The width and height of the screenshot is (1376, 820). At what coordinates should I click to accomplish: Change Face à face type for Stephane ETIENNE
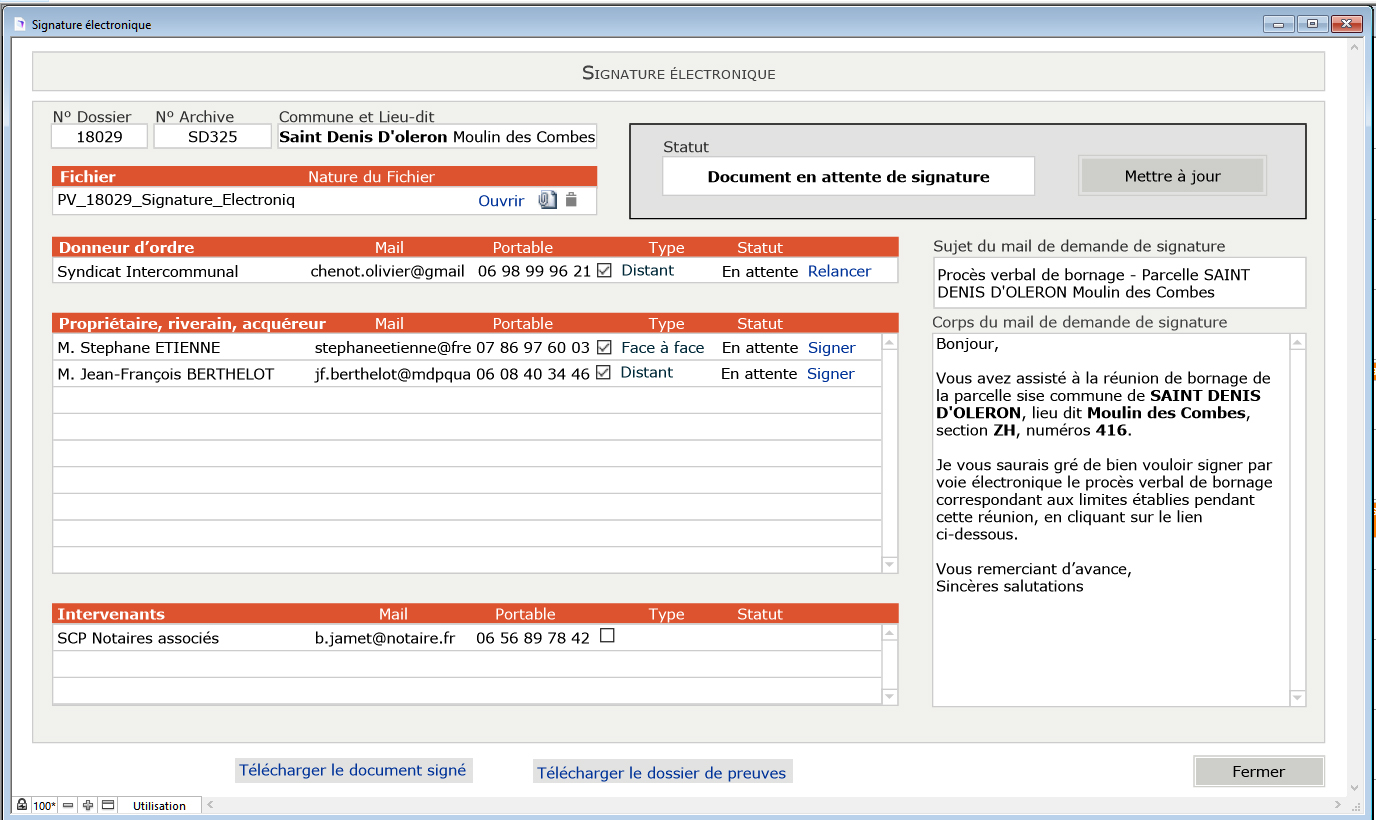pos(662,348)
